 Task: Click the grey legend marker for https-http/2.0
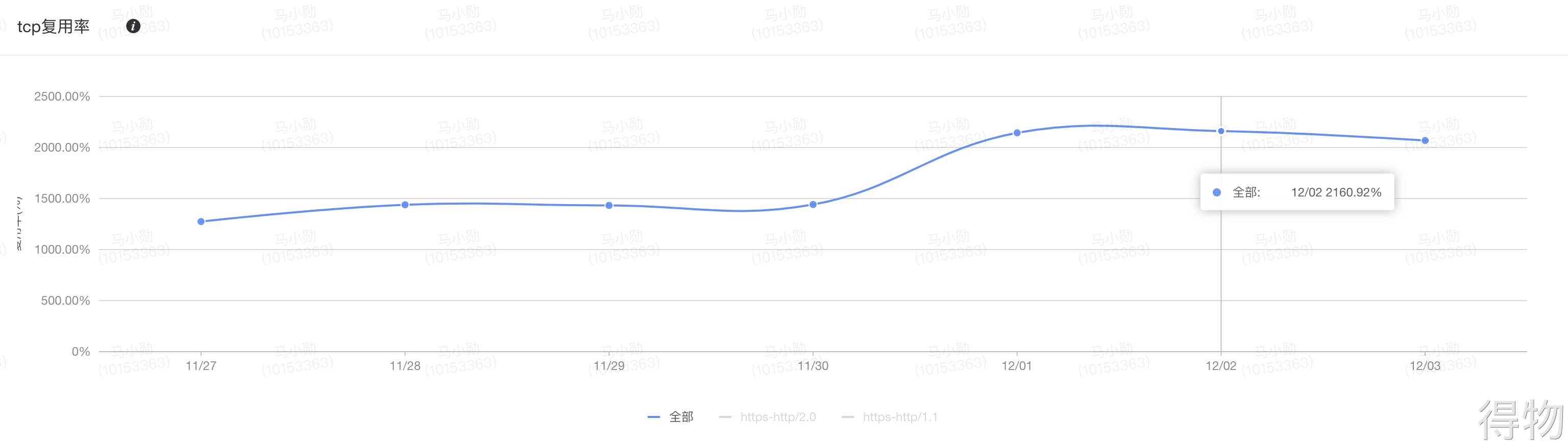click(x=725, y=417)
